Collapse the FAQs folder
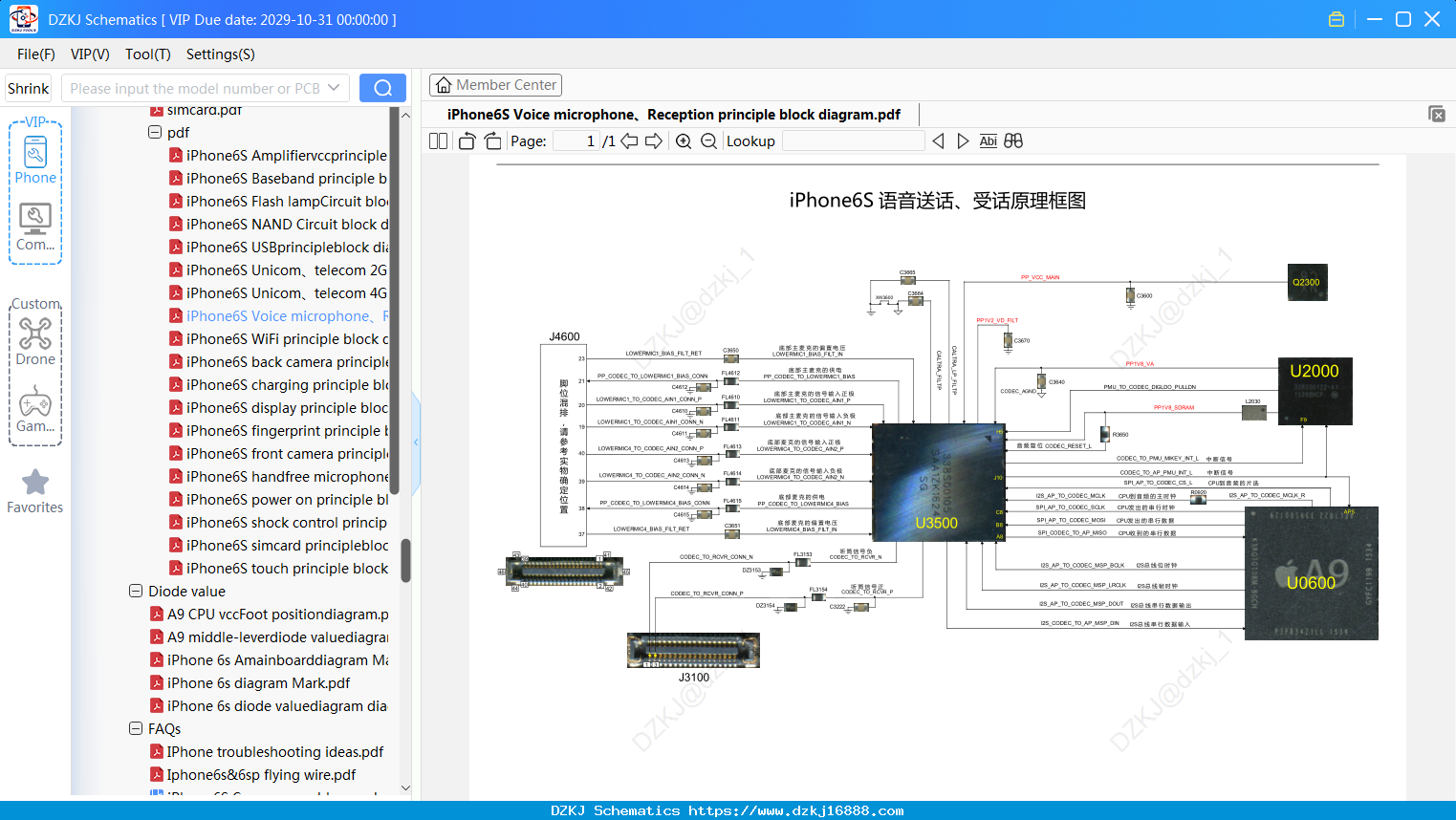The image size is (1456, 820). 136,729
